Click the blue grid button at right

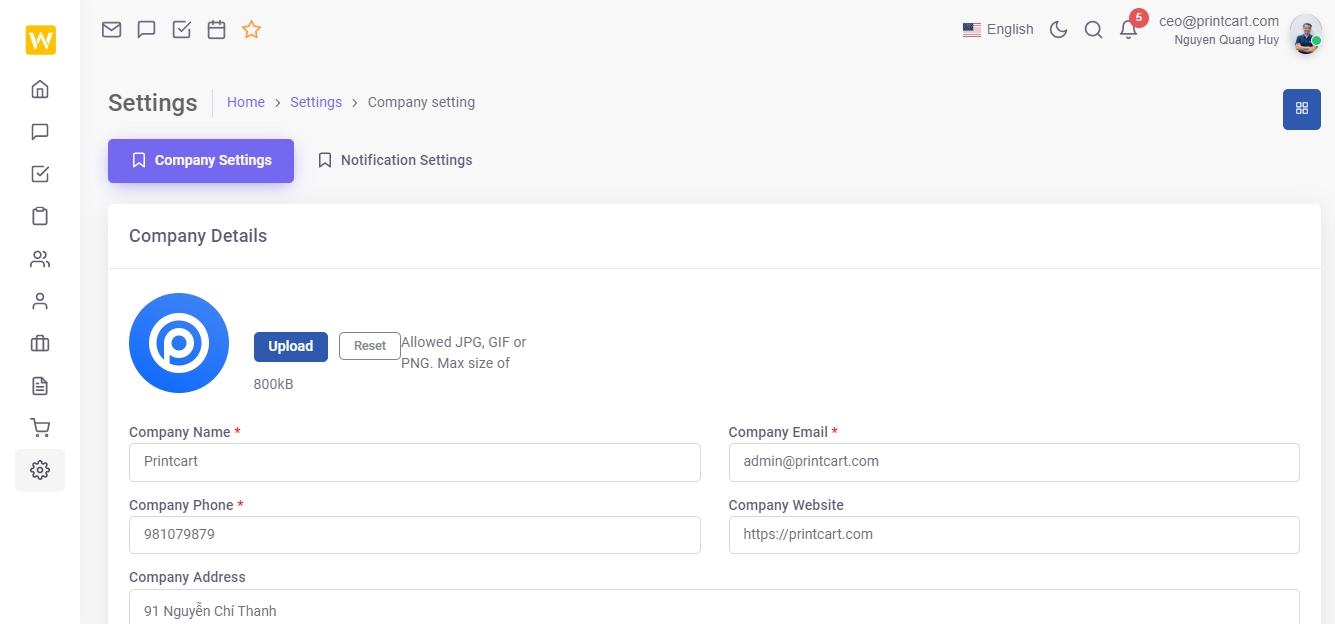(1301, 109)
